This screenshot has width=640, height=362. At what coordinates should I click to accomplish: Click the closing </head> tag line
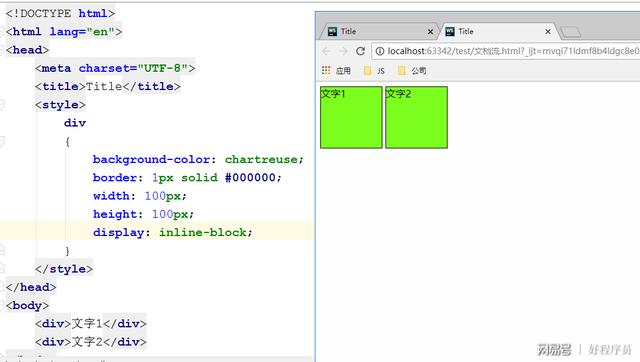(31, 287)
